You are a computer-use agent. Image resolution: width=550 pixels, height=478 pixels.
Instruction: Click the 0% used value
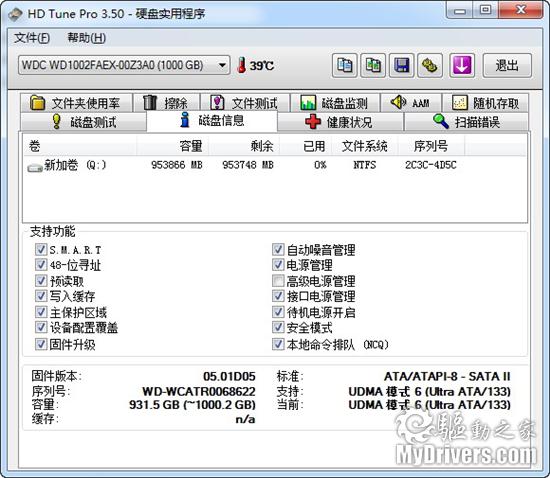click(320, 165)
